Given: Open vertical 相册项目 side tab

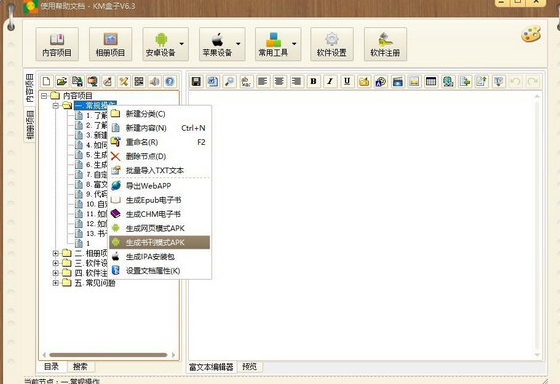Looking at the screenshot, I should tap(30, 125).
